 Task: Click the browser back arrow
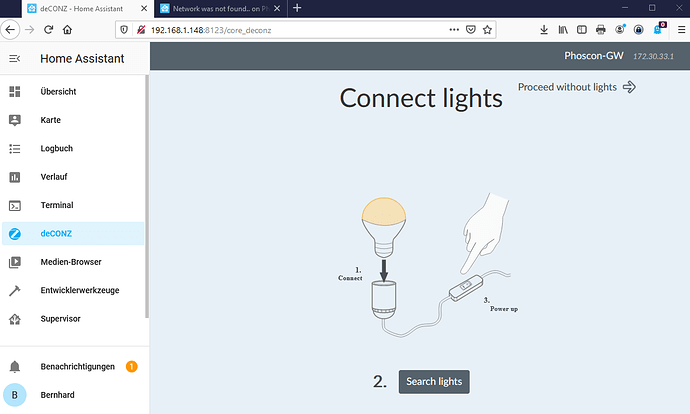(11, 29)
